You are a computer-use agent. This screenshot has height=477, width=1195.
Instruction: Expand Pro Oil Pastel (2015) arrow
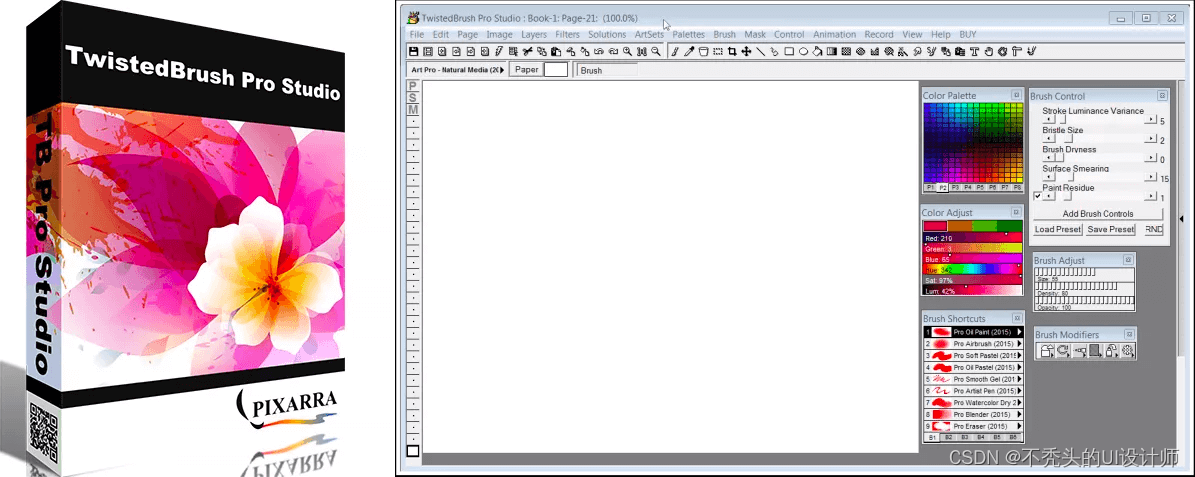tap(1020, 367)
